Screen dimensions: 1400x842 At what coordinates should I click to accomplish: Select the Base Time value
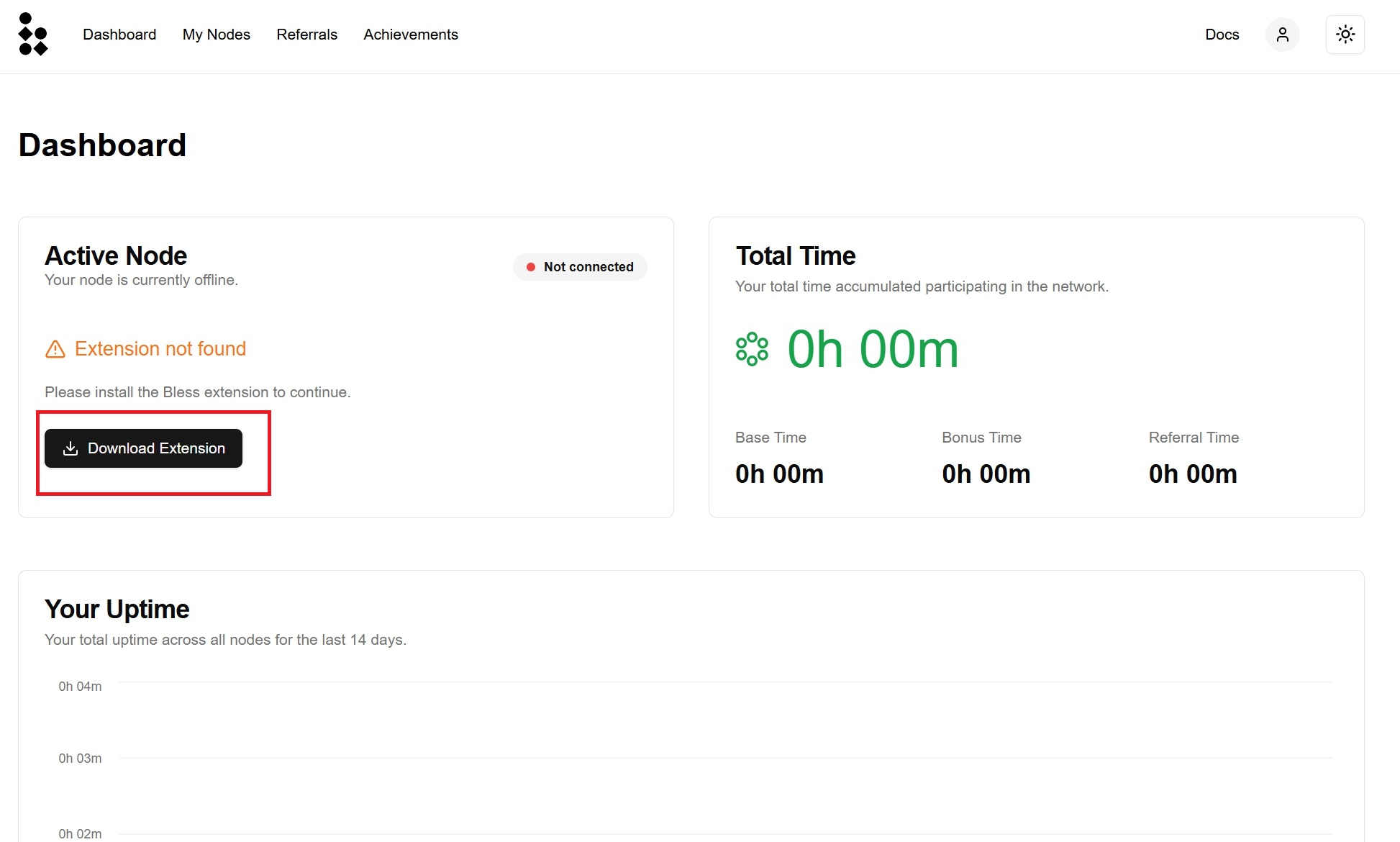[779, 474]
